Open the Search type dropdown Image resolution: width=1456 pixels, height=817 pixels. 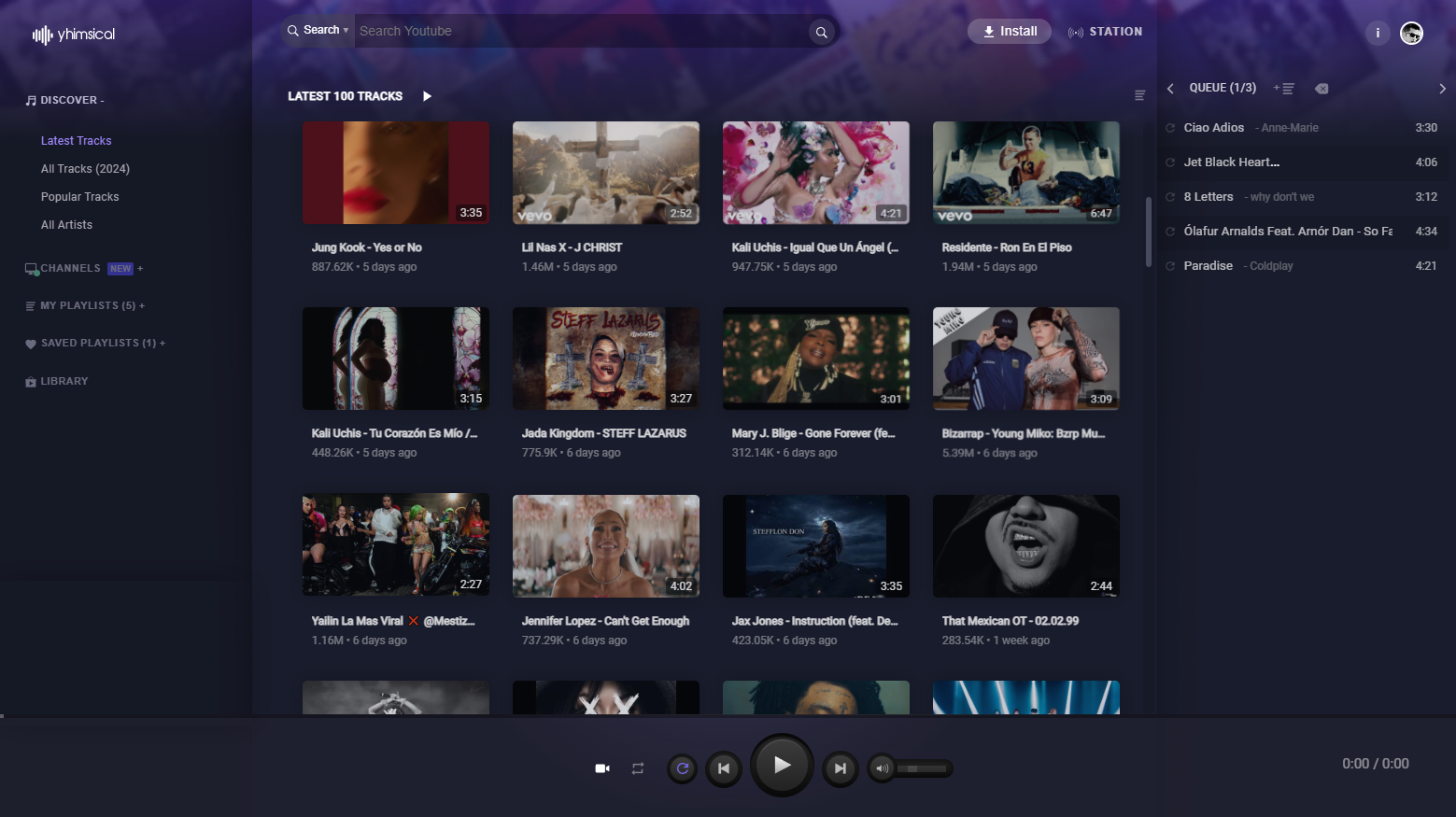318,31
